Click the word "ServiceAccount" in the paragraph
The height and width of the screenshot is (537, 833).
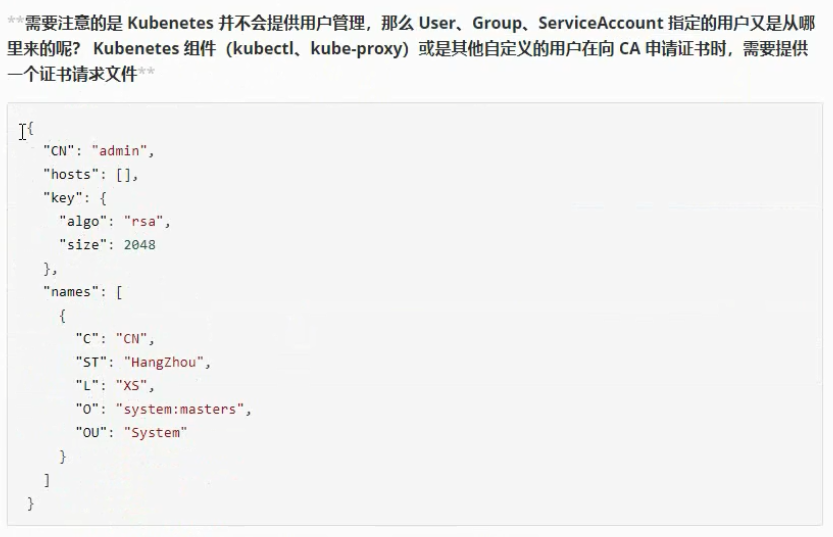(592, 24)
